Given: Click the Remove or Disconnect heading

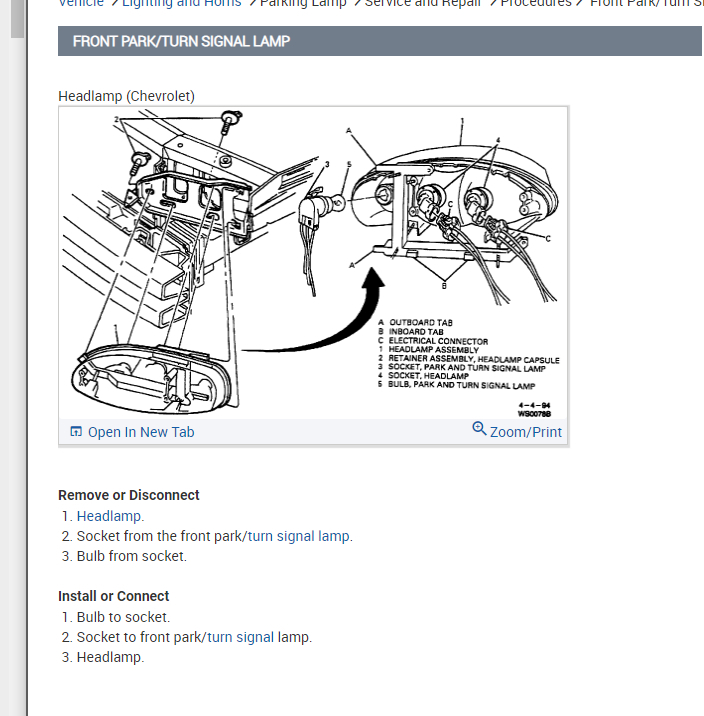Looking at the screenshot, I should coord(129,495).
